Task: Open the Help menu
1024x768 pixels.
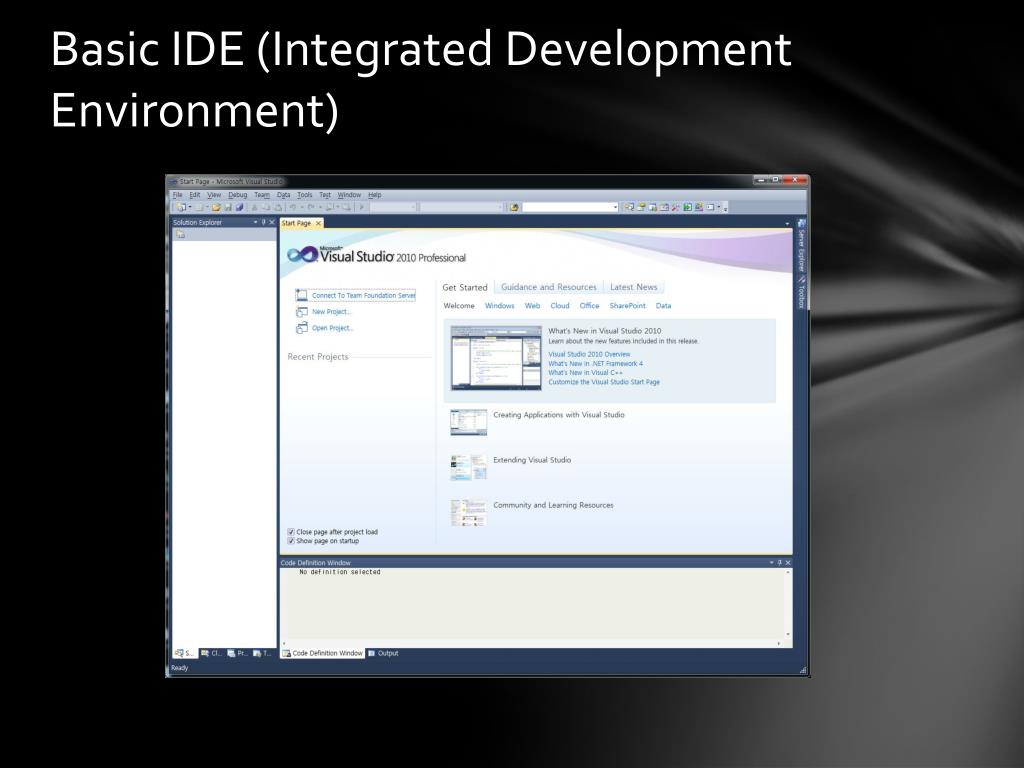Action: 375,195
